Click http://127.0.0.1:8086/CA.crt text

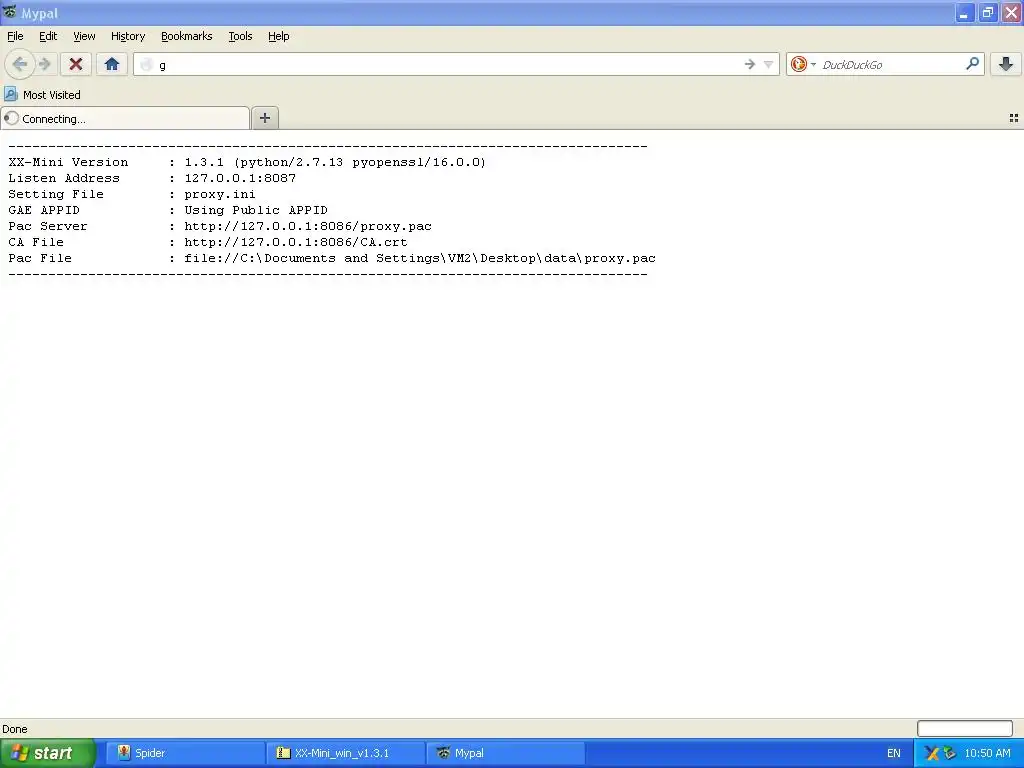click(296, 242)
